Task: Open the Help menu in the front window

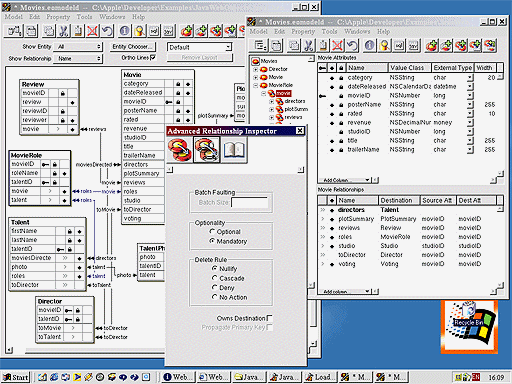Action: point(383,31)
